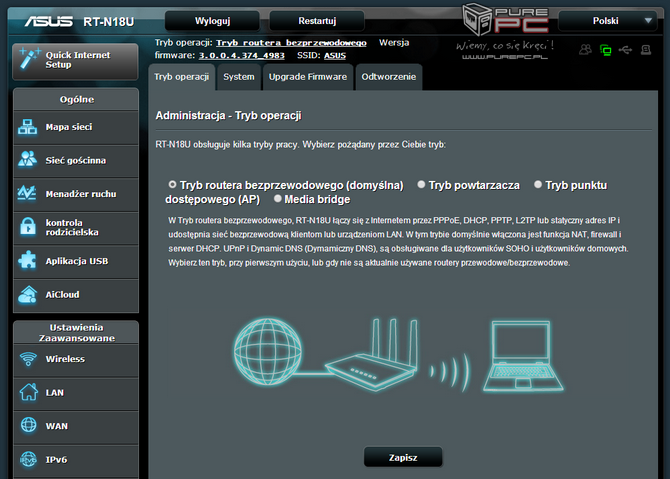670x479 pixels.
Task: Click the LAN house icon
Action: click(29, 392)
